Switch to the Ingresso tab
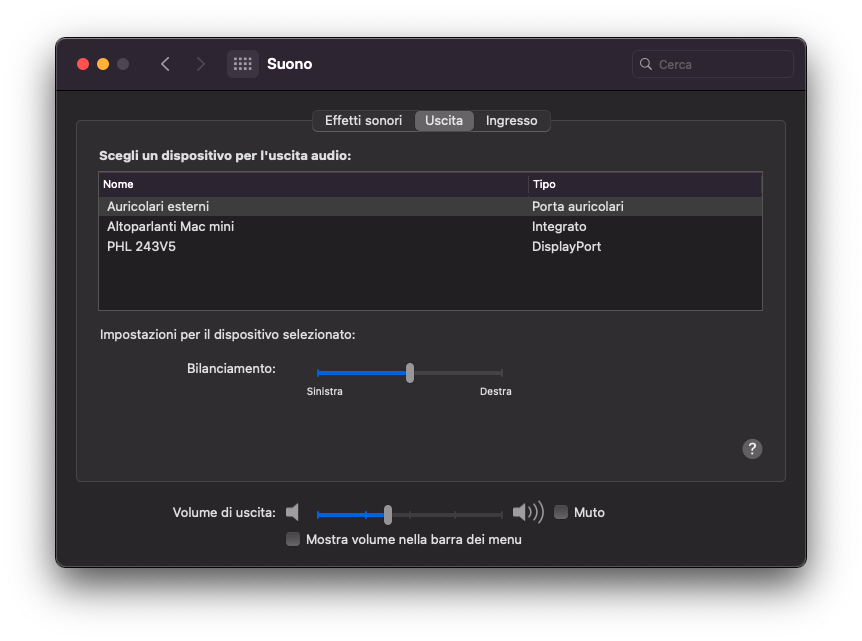The height and width of the screenshot is (641, 862). click(x=511, y=120)
